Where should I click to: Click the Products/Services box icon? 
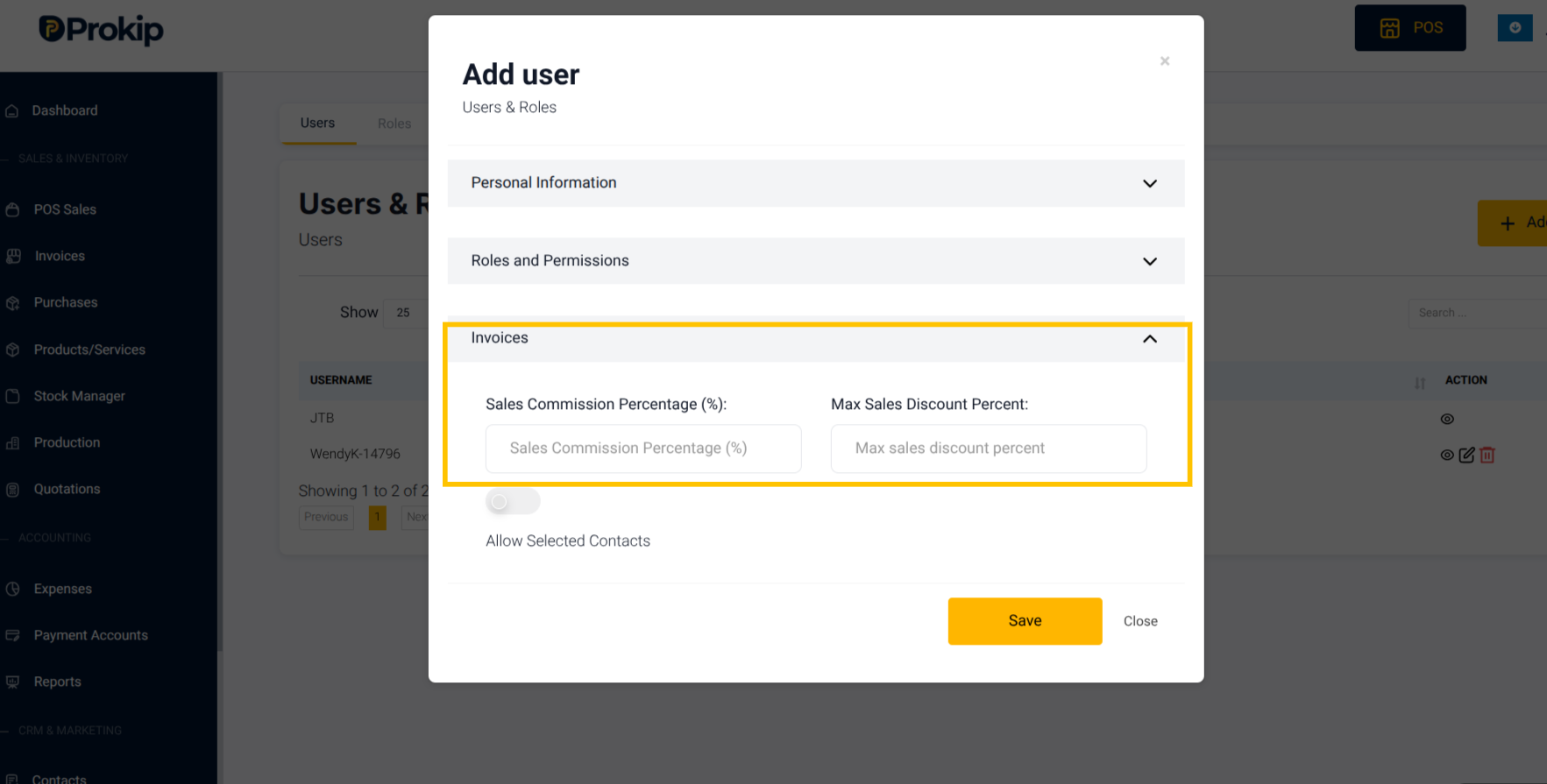12,350
